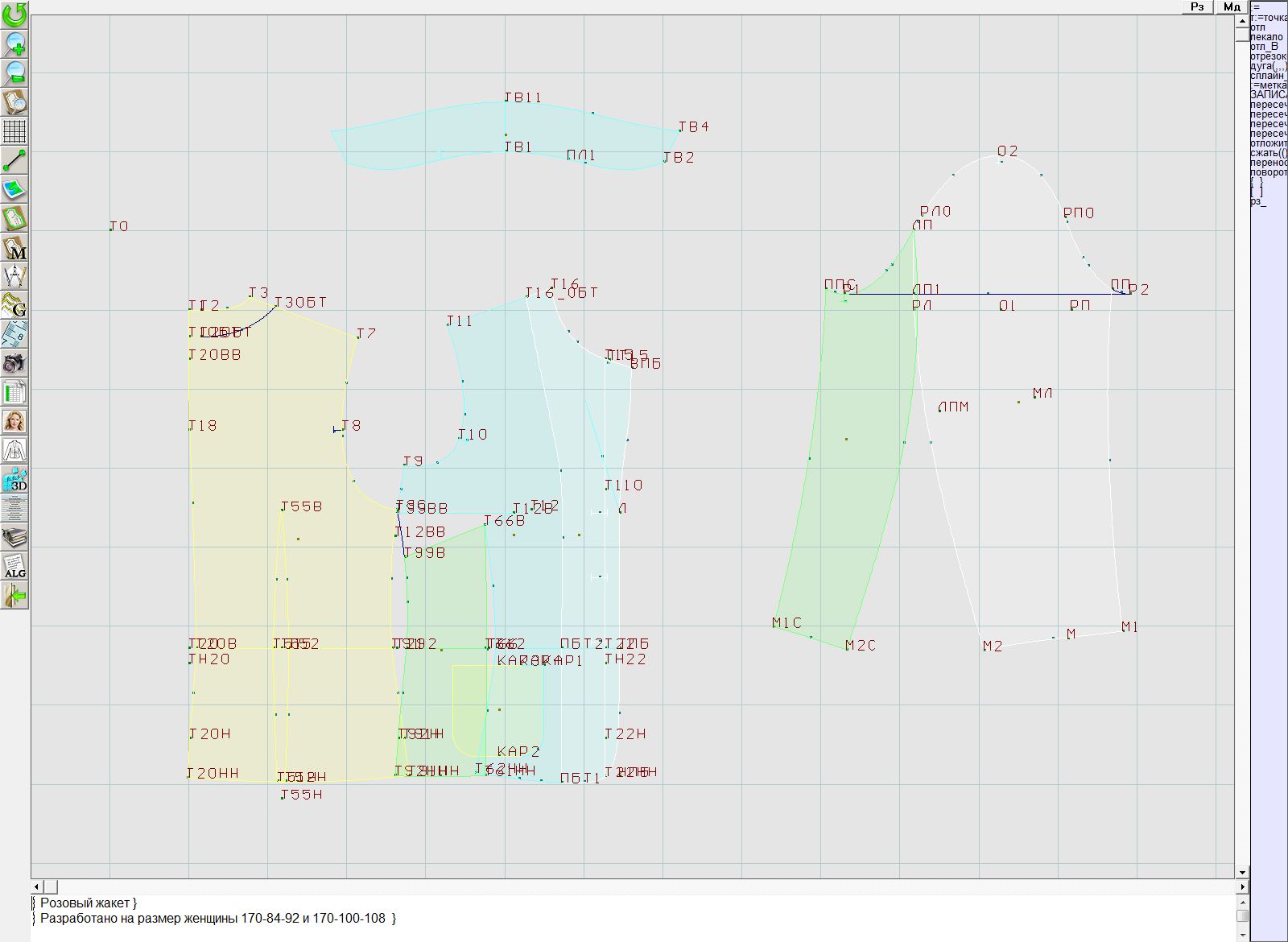Select the compass measurement tool
The image size is (1288, 942).
pos(14,277)
